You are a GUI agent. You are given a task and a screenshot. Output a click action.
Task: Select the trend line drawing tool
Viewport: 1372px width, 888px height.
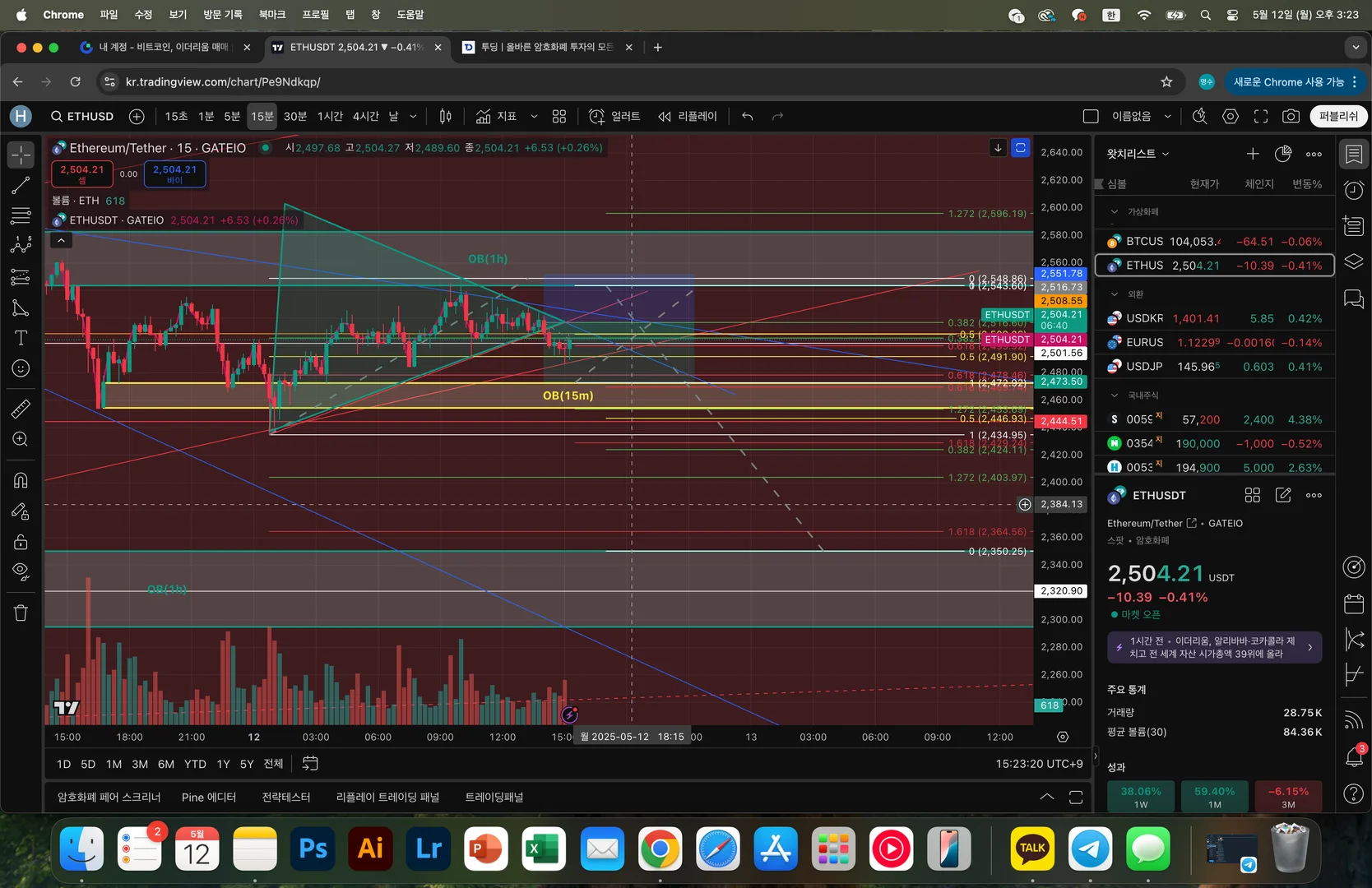point(21,186)
